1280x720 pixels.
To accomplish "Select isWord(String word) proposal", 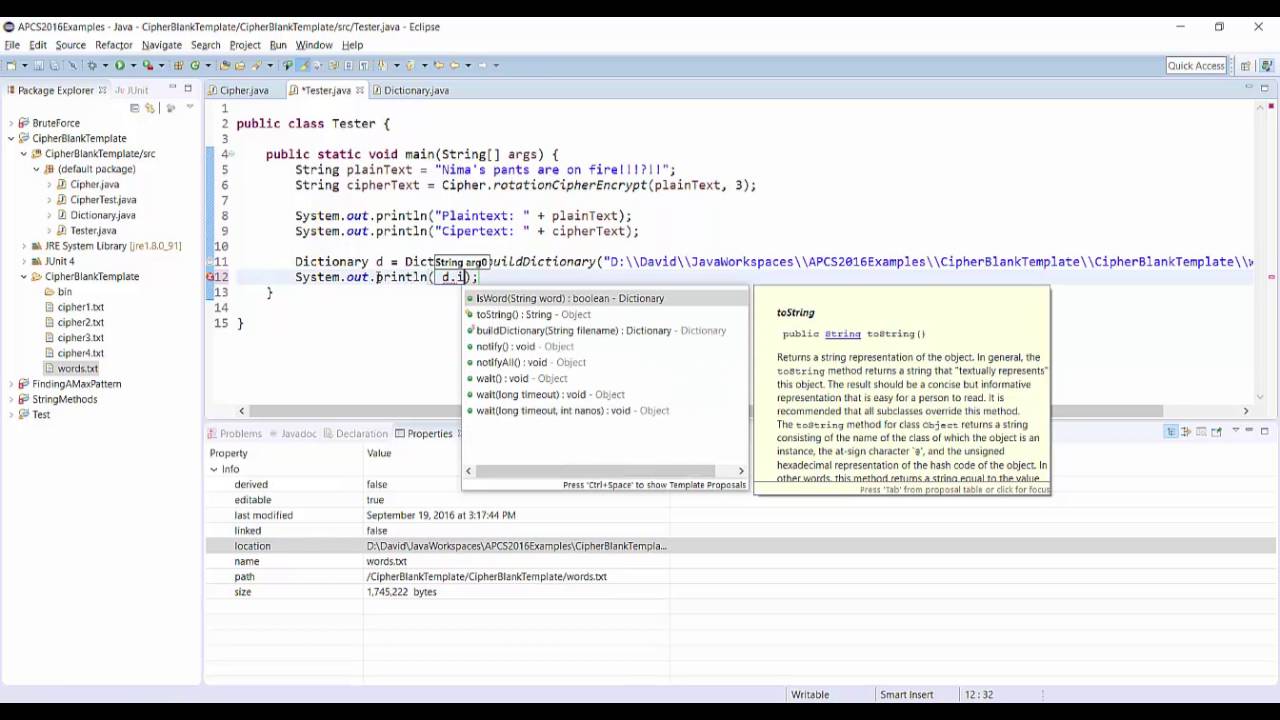I will tap(604, 298).
